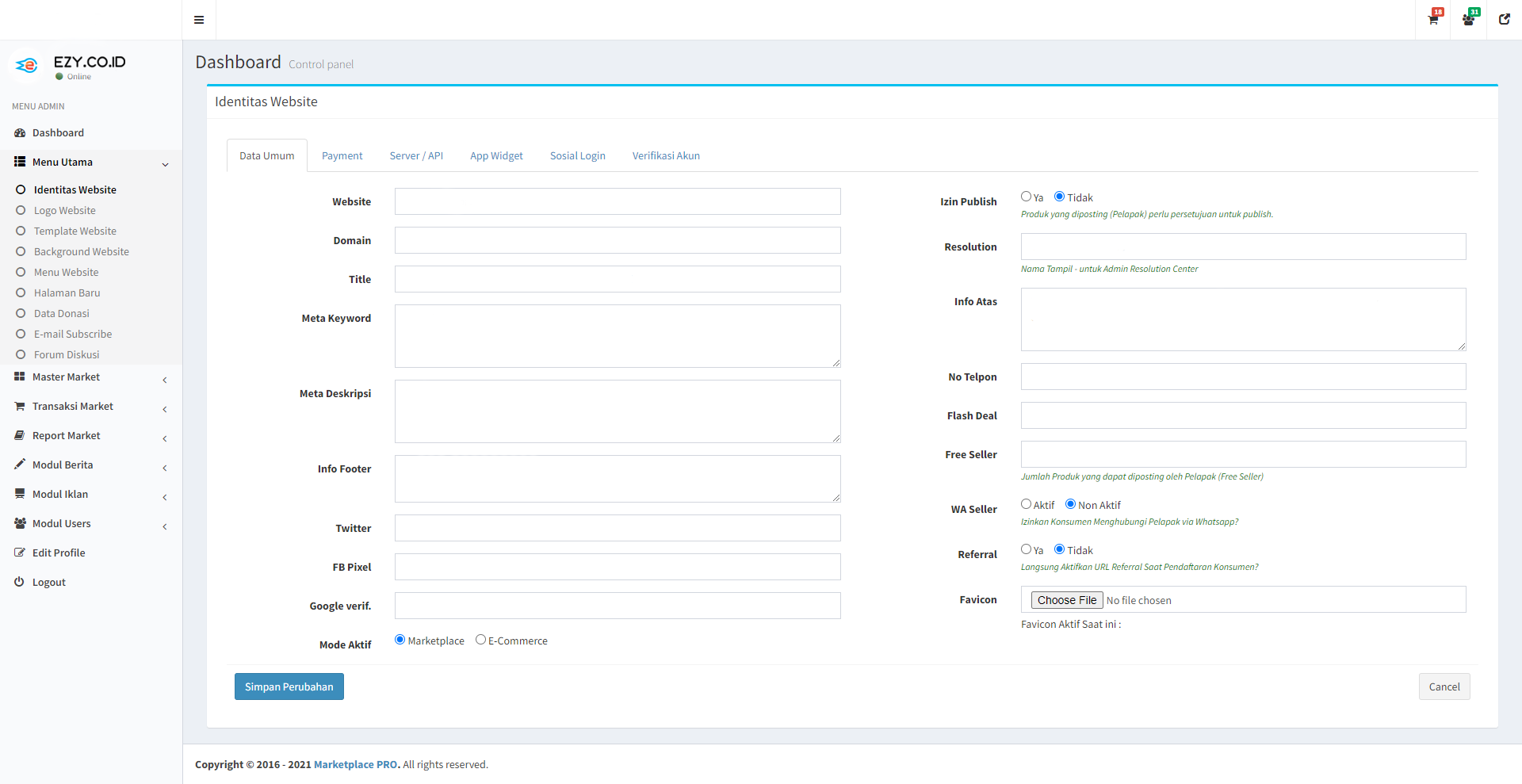Select Aktif for WA Seller
Image resolution: width=1522 pixels, height=784 pixels.
[x=1027, y=504]
